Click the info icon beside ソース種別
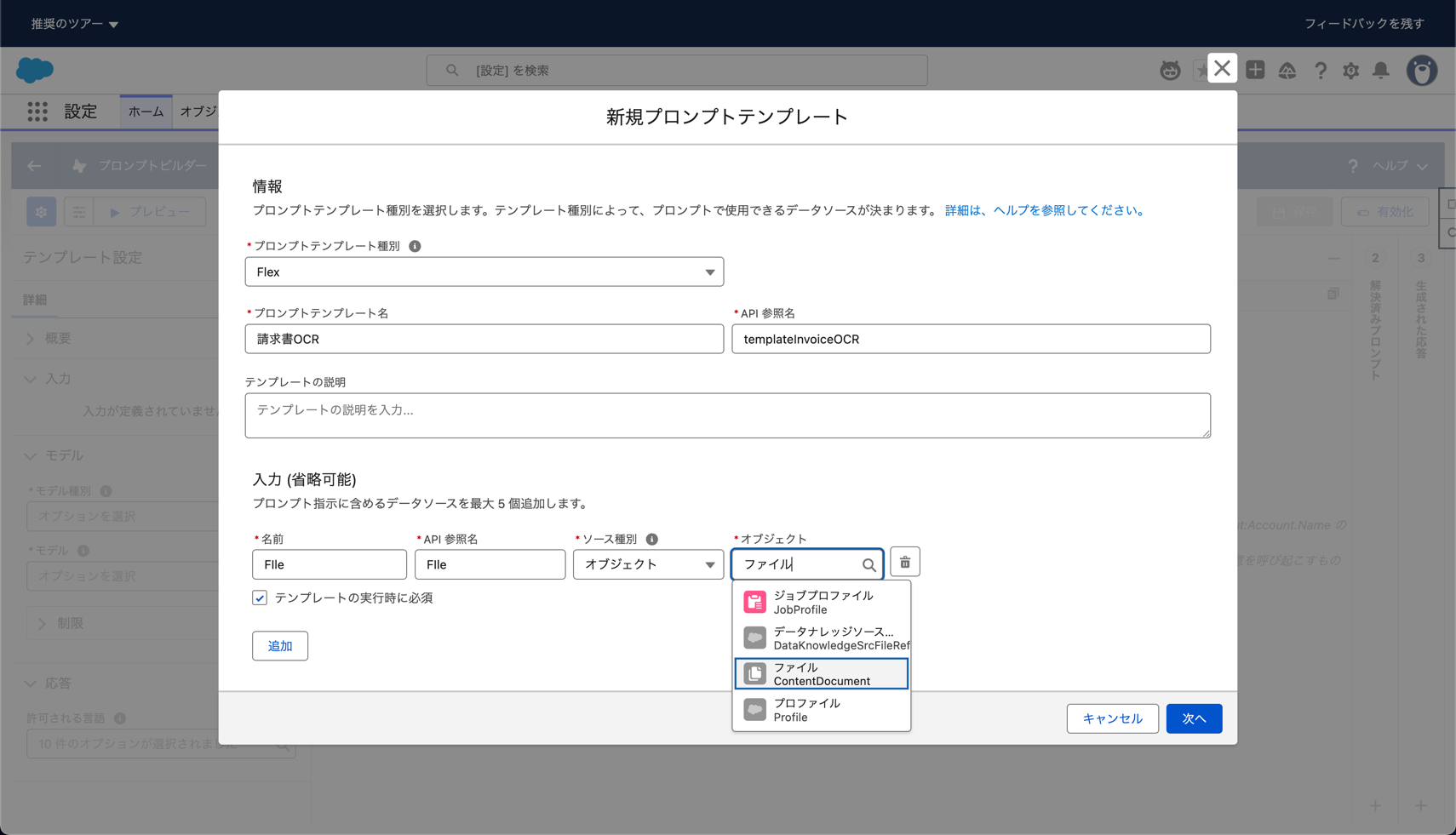The image size is (1456, 835). pos(651,540)
